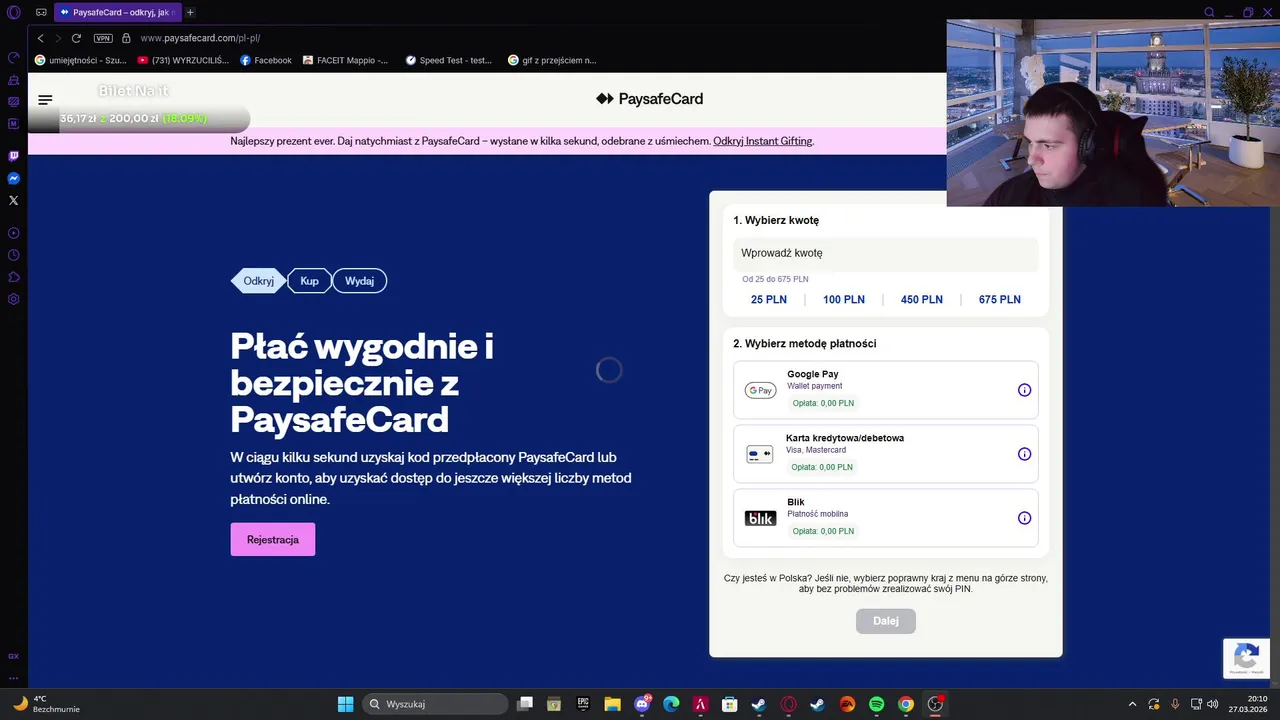Open the (731) WYRZUCILIŚ... YouTube bookmark

183,60
